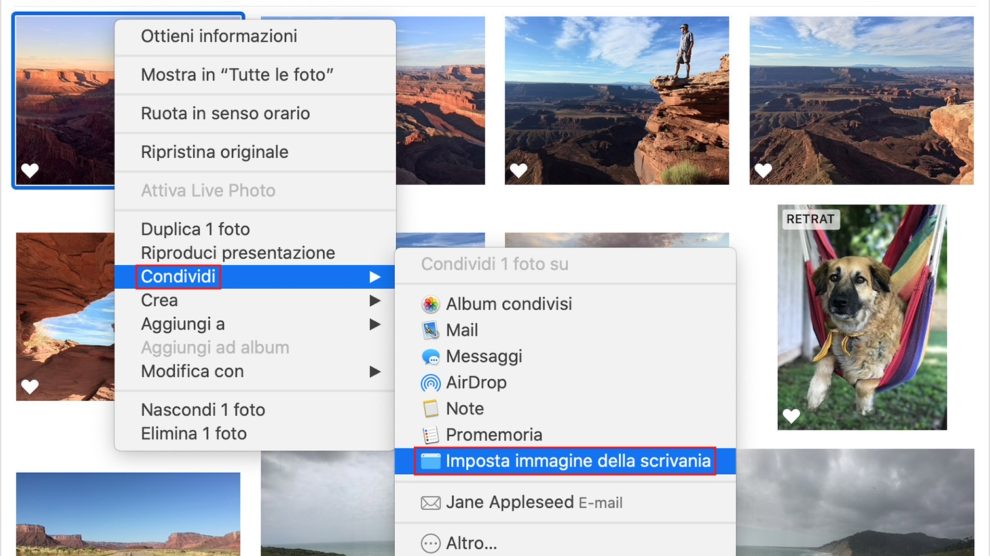Image resolution: width=990 pixels, height=556 pixels.
Task: Click the RETRAT badge on dog photo
Action: (x=811, y=220)
